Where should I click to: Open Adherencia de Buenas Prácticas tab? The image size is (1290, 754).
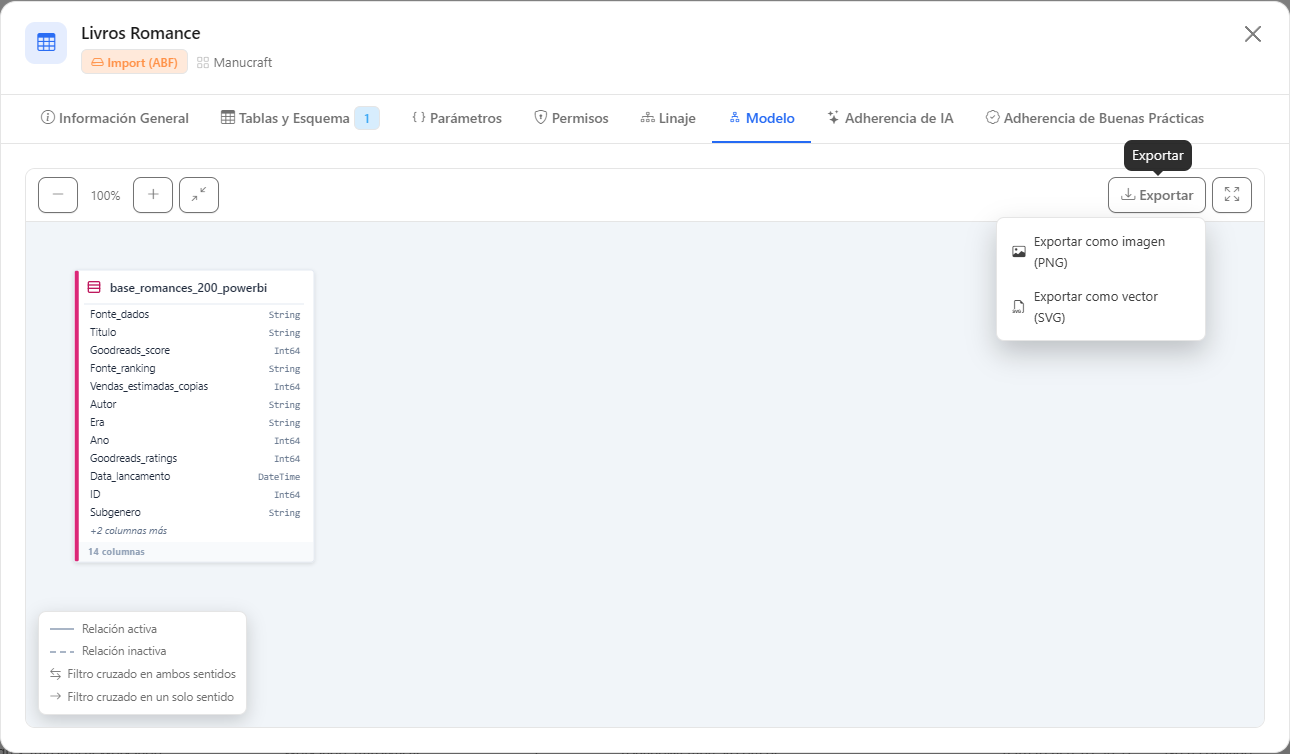point(1095,118)
